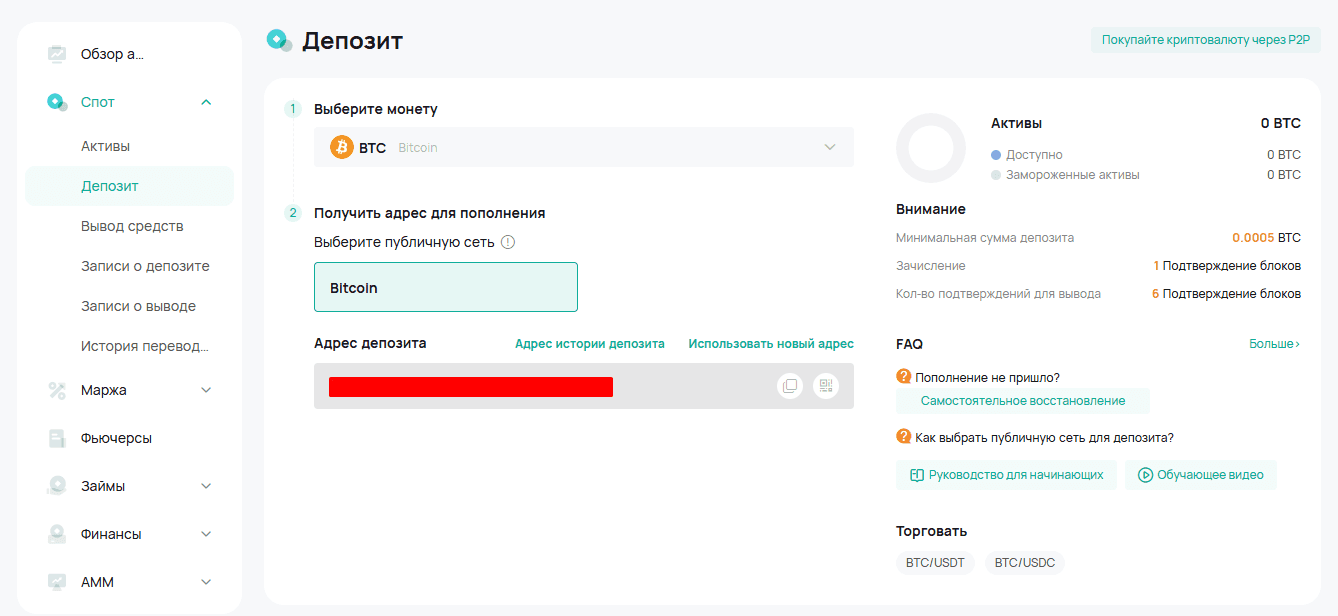
Task: Expand the Займы section chevron
Action: (206, 486)
